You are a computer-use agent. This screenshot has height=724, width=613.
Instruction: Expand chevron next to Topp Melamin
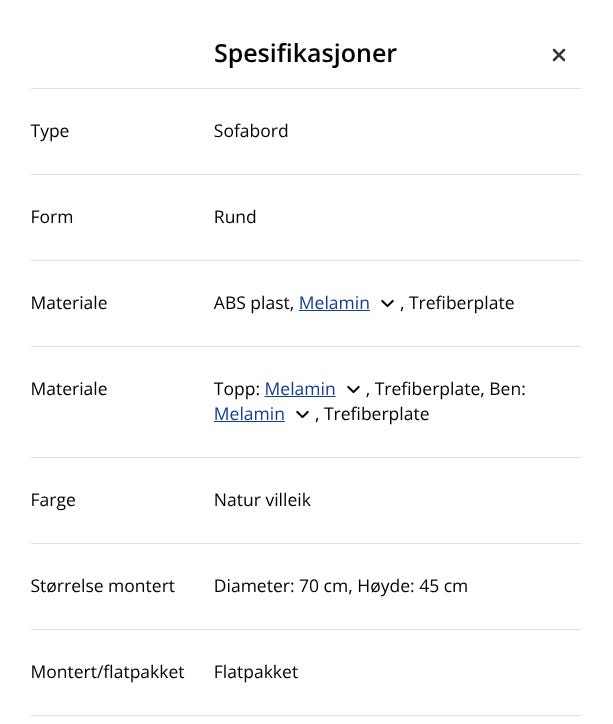tap(353, 390)
